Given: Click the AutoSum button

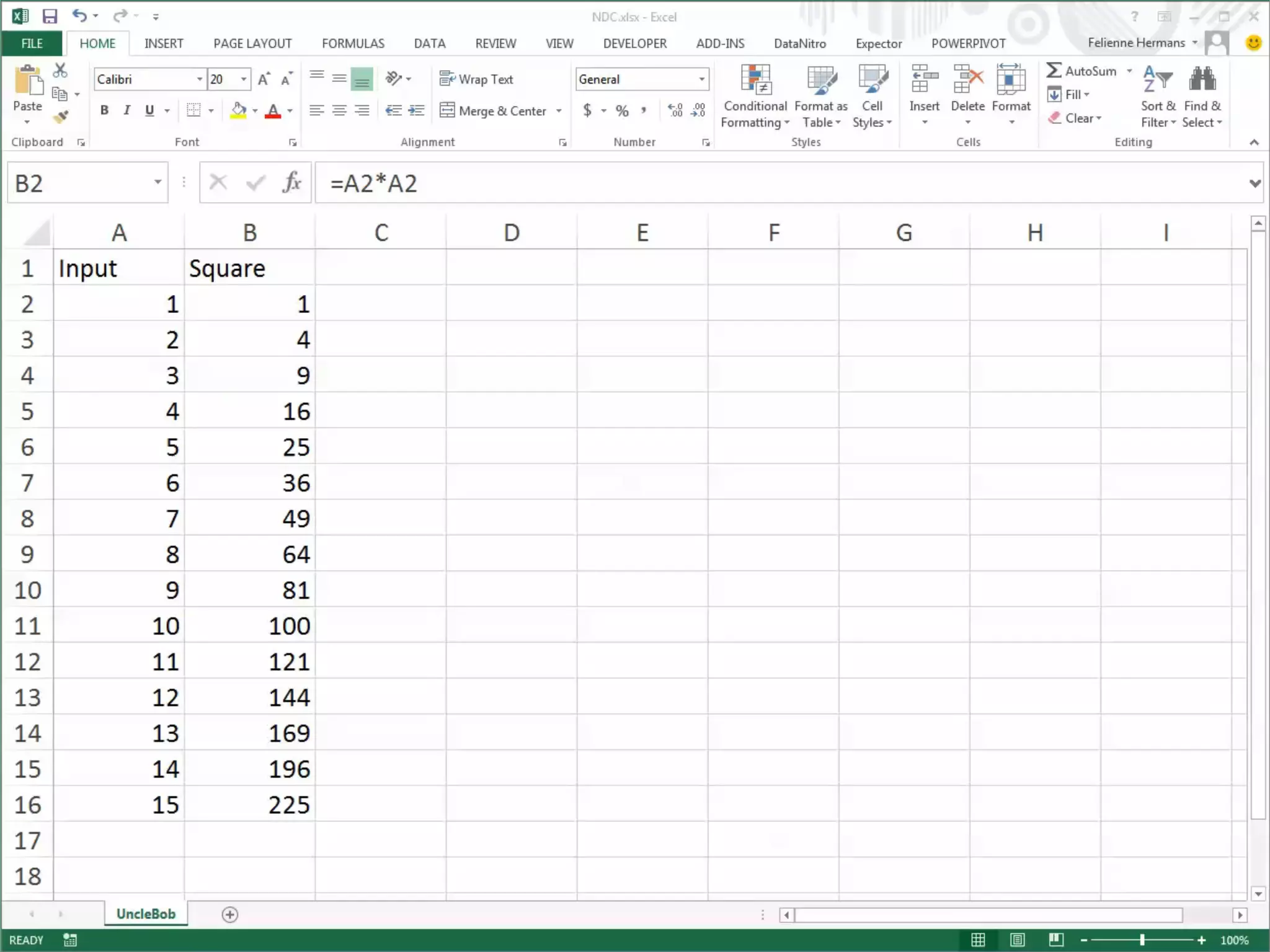Looking at the screenshot, I should tap(1081, 71).
